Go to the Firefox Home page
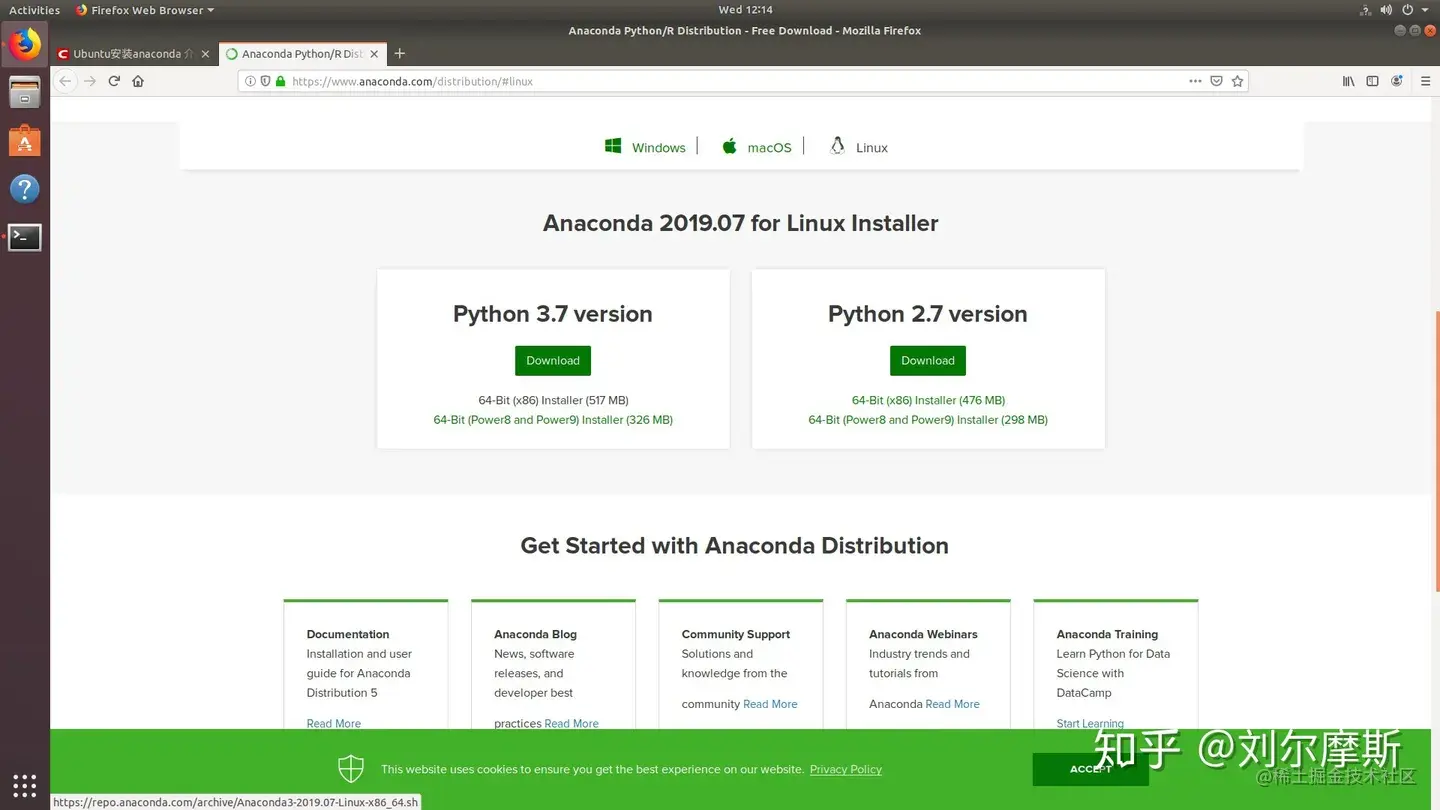 point(138,81)
